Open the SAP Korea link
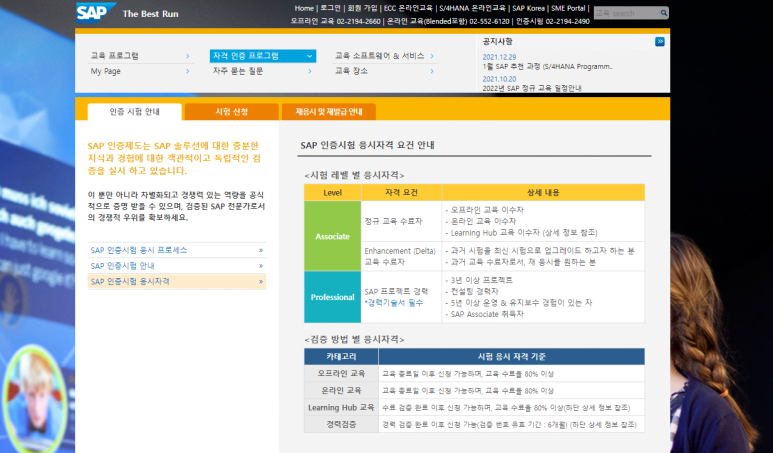The image size is (773, 453). (528, 8)
